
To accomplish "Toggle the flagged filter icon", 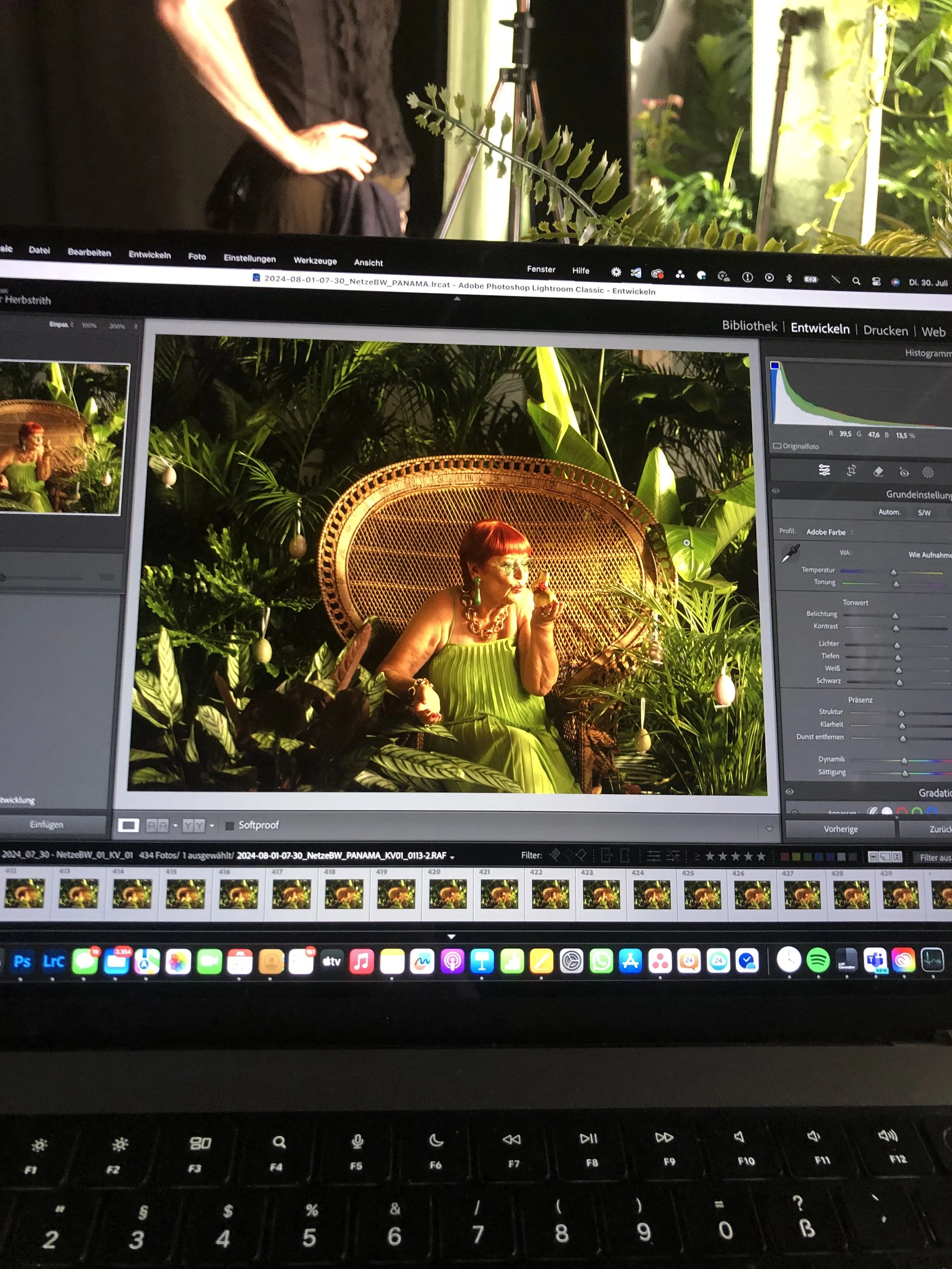I will pos(555,856).
